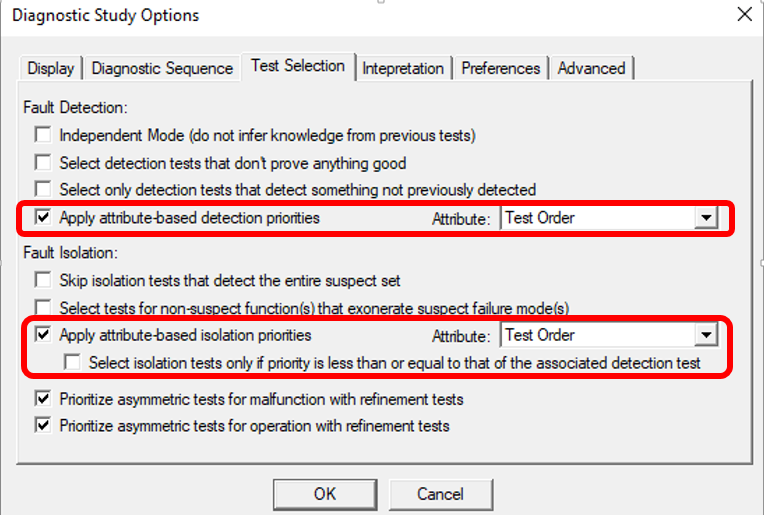
Task: Open the Diagnostic Sequence tab
Action: pyautogui.click(x=162, y=68)
